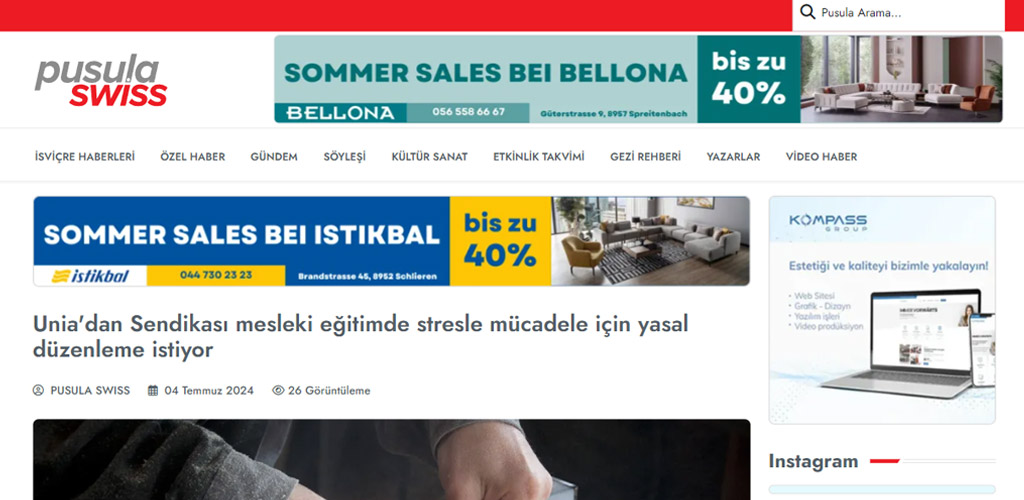The width and height of the screenshot is (1024, 500).
Task: Click the eye views icon
Action: pyautogui.click(x=278, y=390)
